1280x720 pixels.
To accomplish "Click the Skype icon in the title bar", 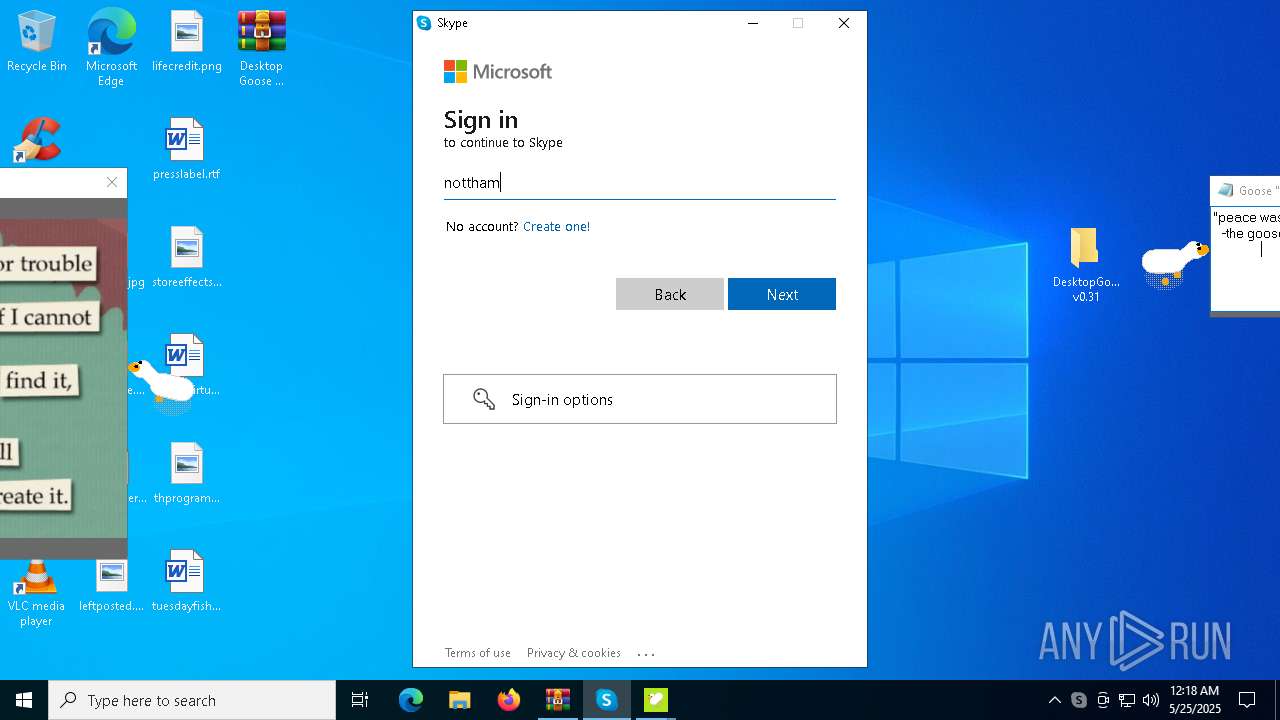I will 424,23.
